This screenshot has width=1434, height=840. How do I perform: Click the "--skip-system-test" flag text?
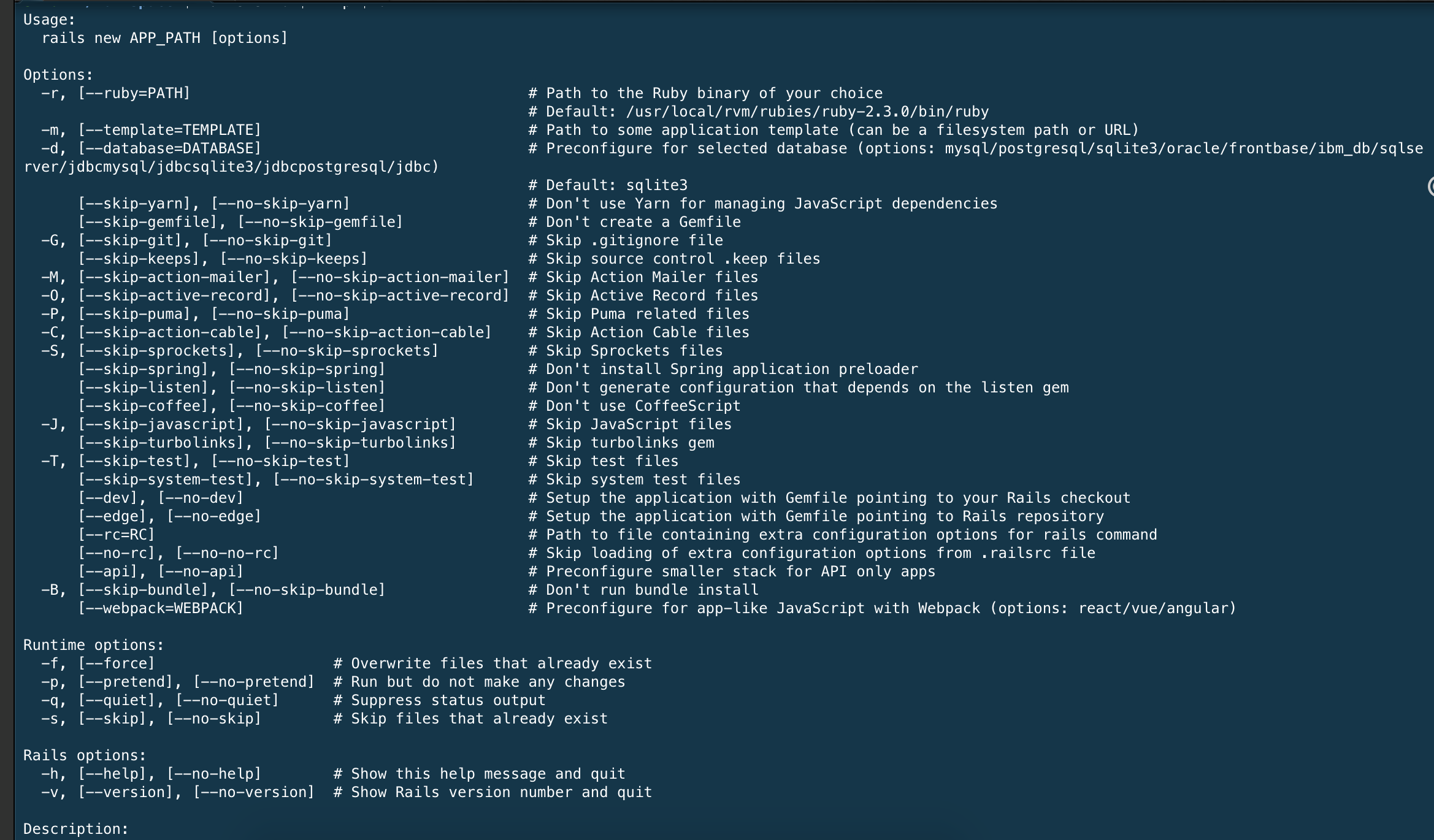(170, 479)
